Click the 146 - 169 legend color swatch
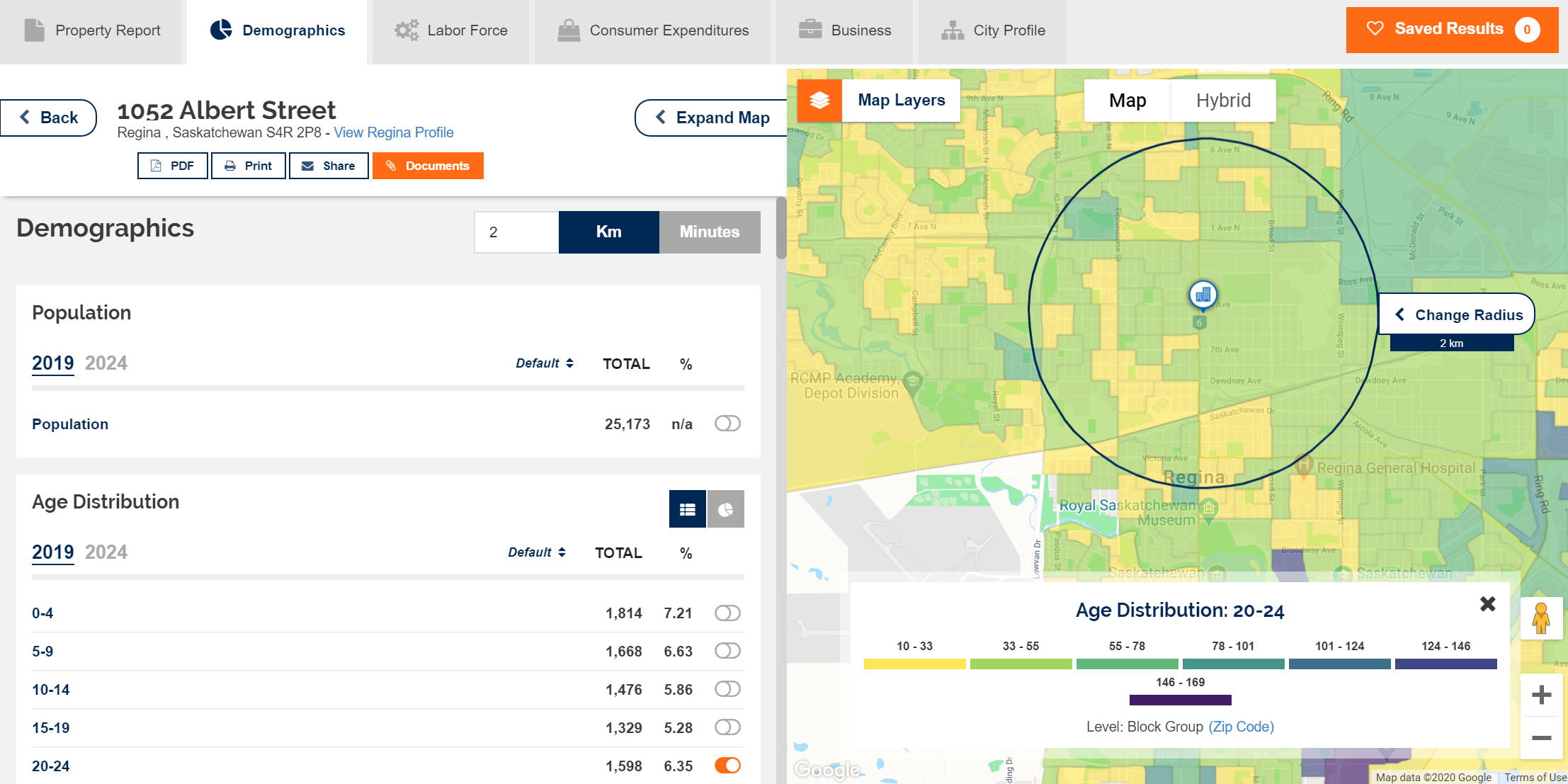The width and height of the screenshot is (1568, 784). (x=1180, y=700)
